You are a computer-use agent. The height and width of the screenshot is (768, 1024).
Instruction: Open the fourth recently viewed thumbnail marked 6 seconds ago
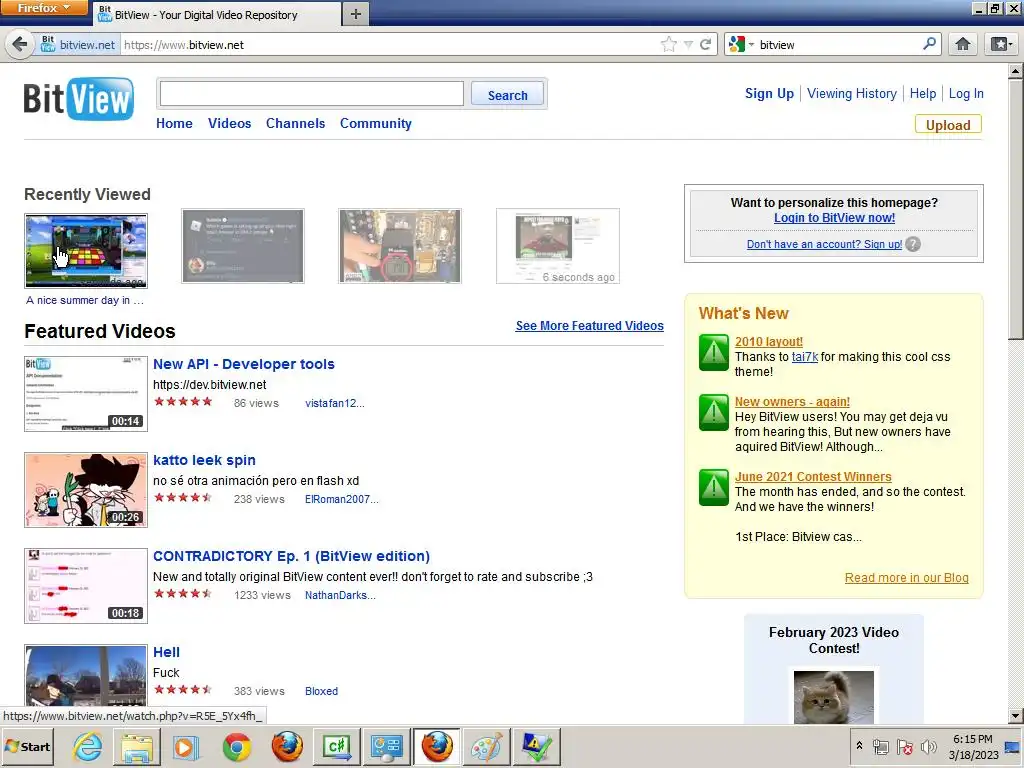coord(558,246)
